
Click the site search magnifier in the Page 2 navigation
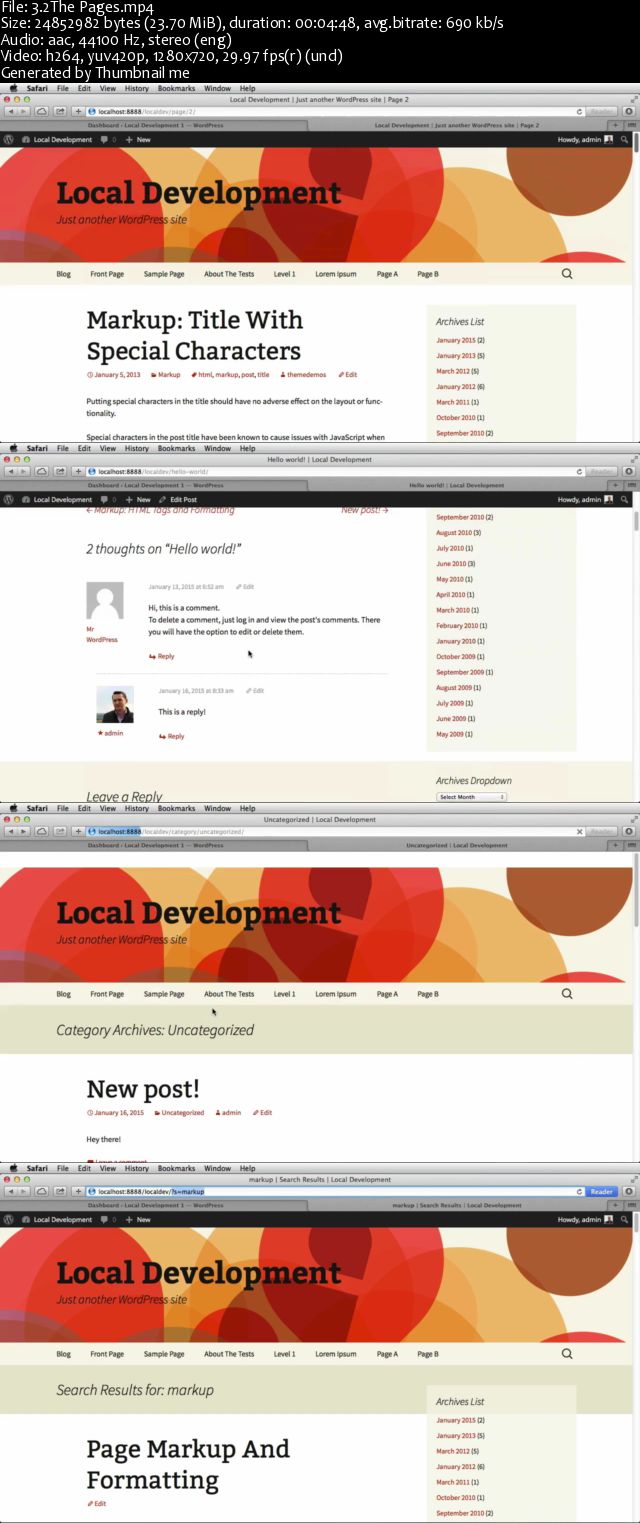(x=567, y=274)
